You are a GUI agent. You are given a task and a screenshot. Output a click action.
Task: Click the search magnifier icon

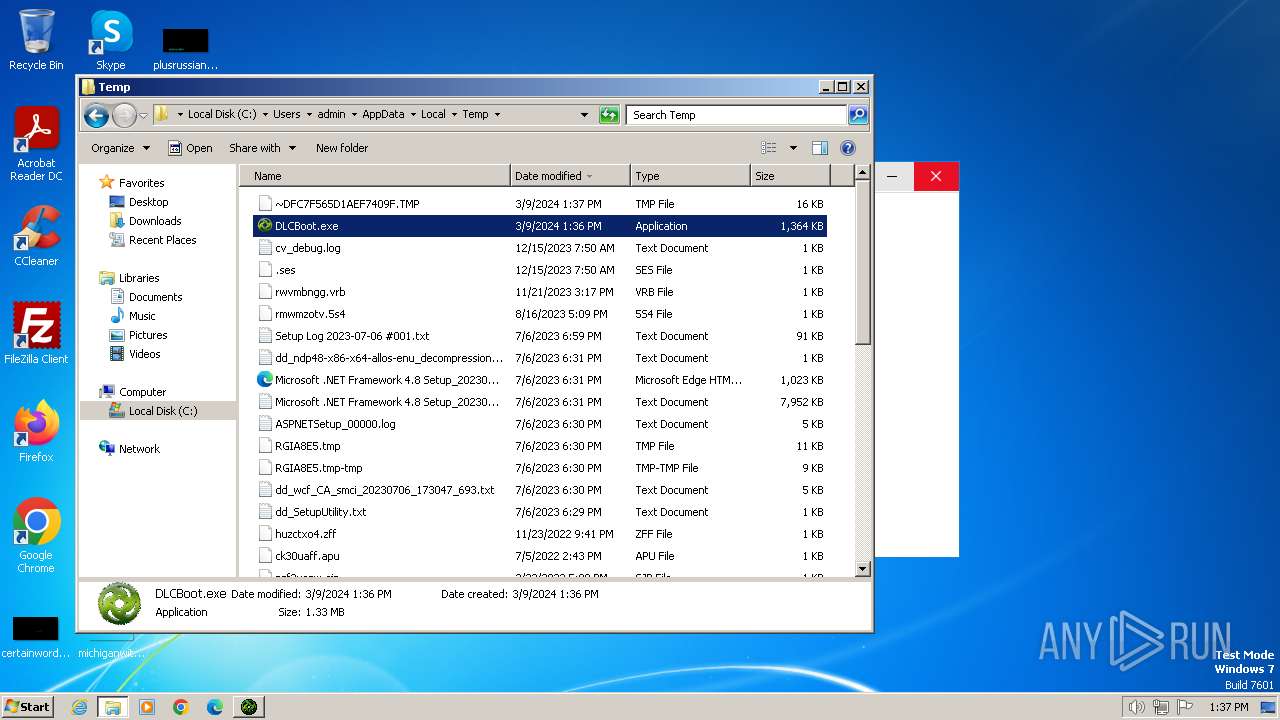point(858,115)
